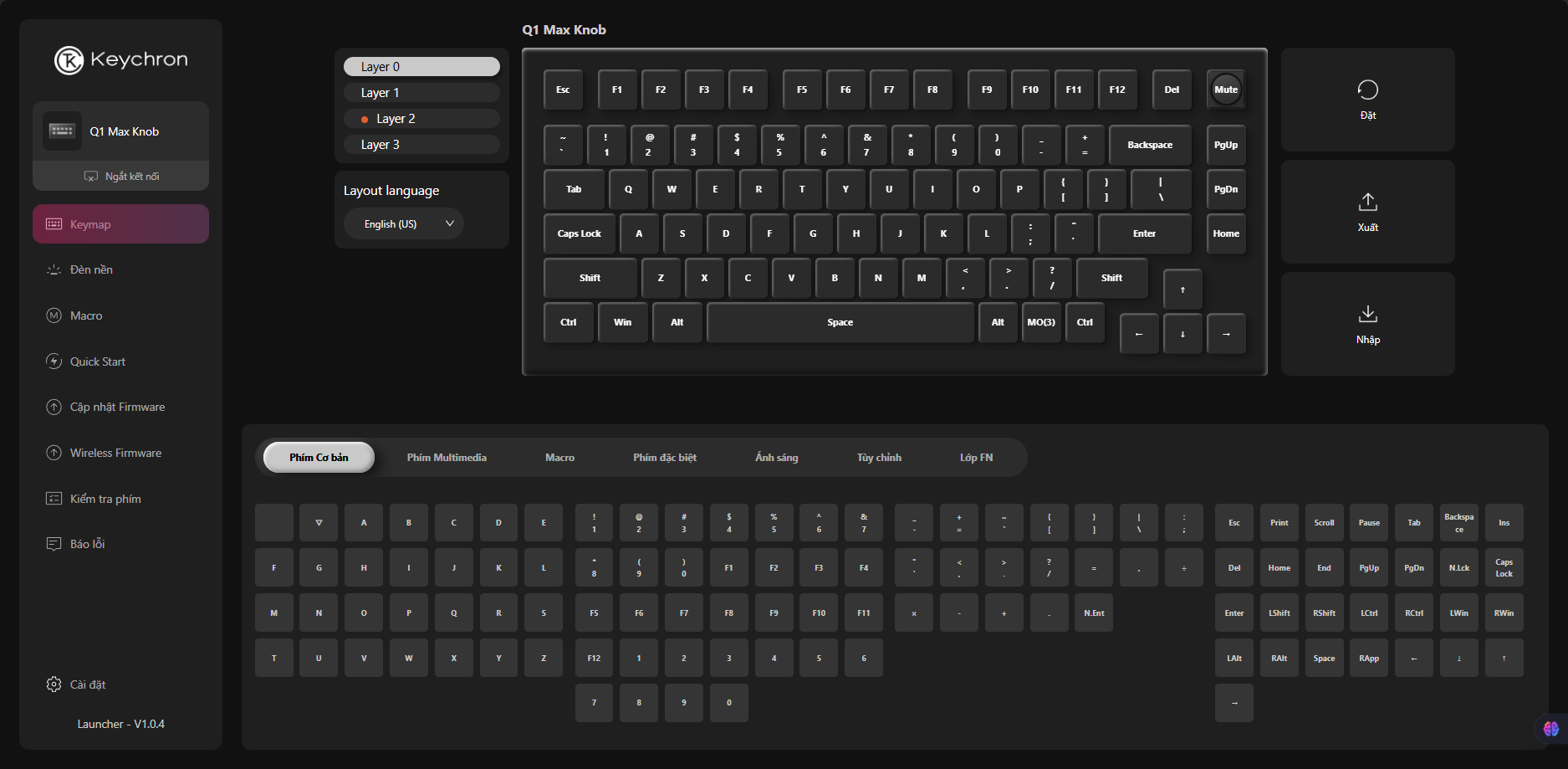Screen dimensions: 1568x769
Task: Open Cập nhật Firmware page
Action: [117, 407]
